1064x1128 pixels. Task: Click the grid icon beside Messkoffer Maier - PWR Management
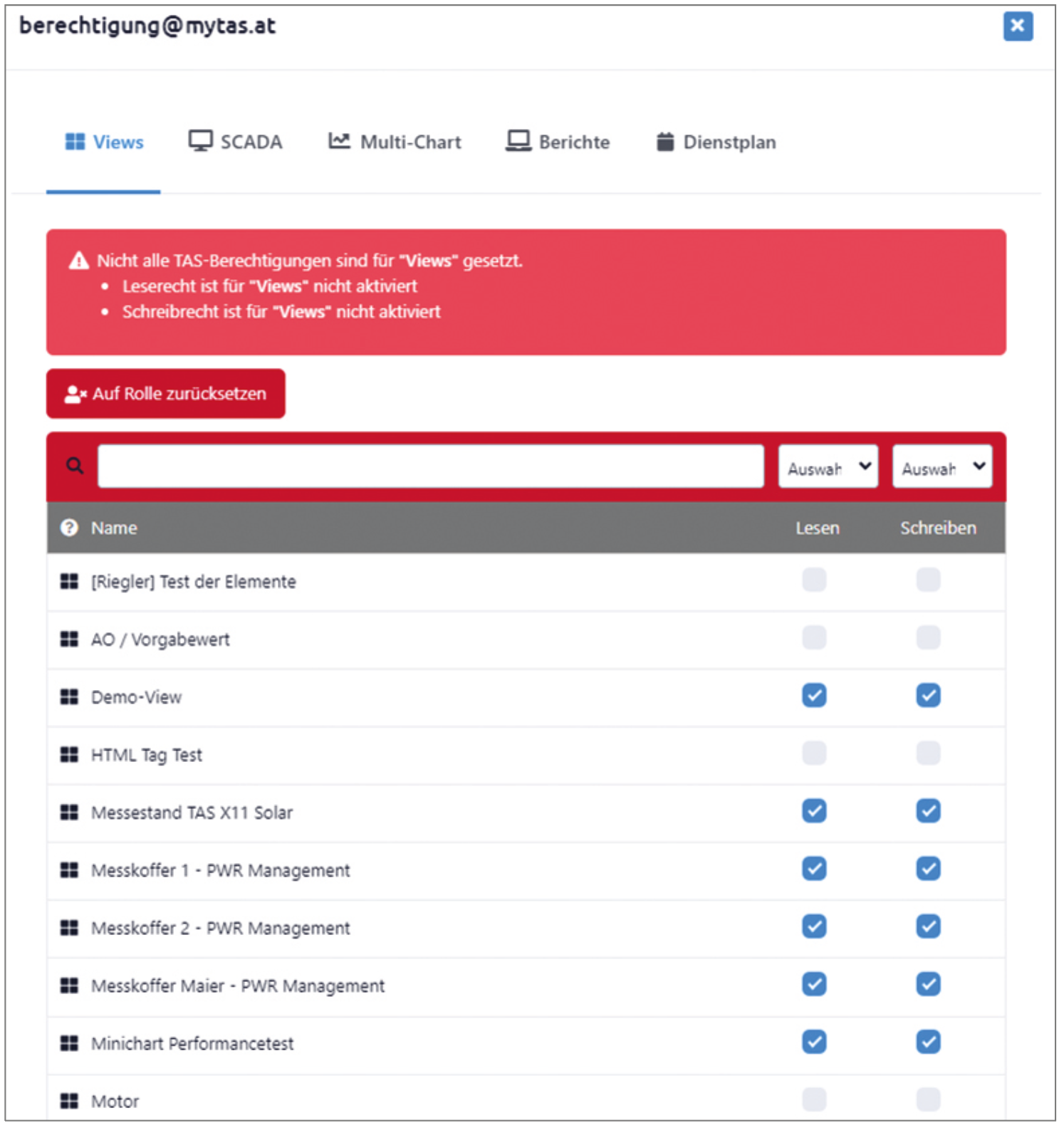[69, 986]
